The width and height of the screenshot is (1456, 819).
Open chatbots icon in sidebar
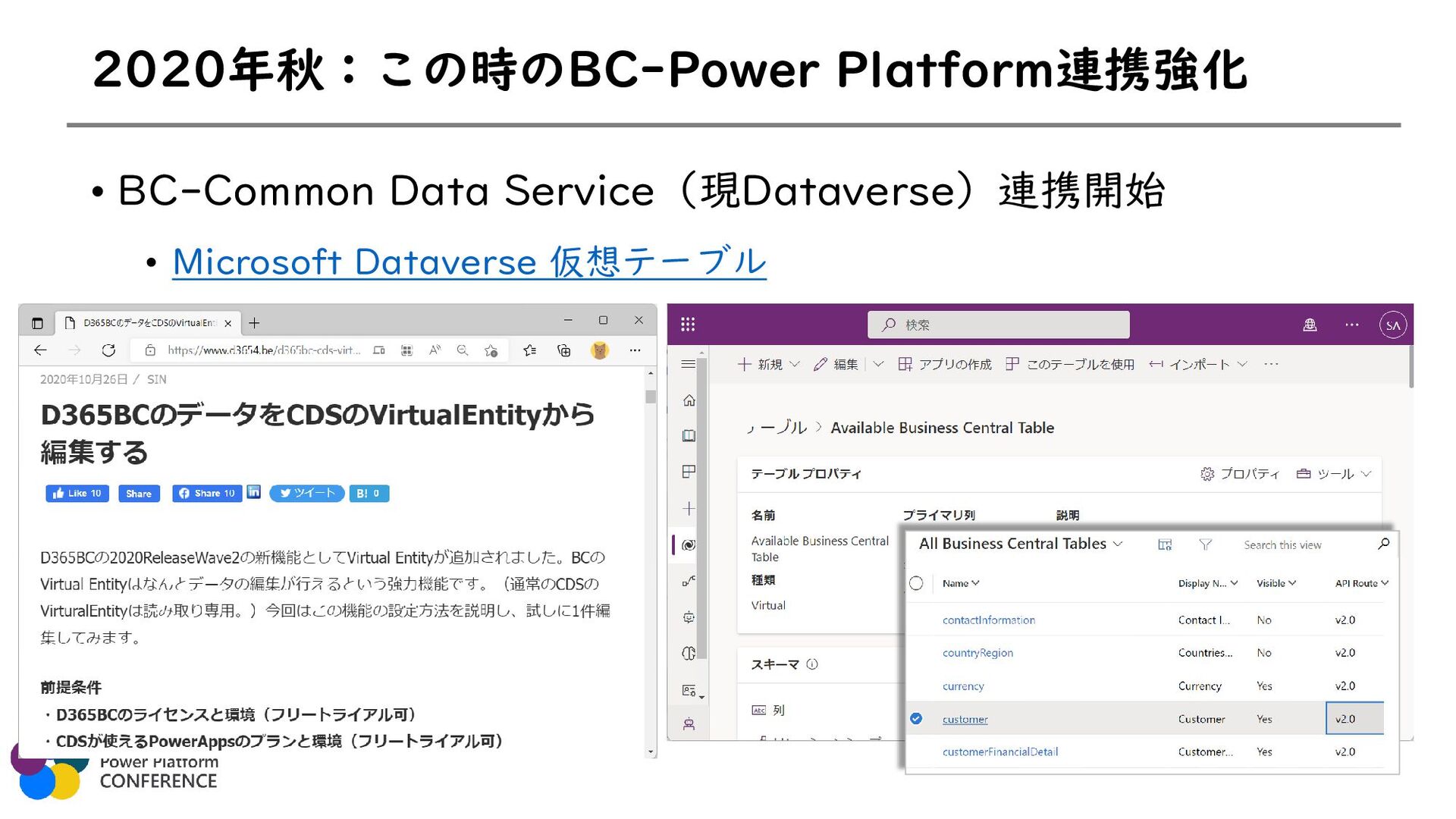pos(689,617)
